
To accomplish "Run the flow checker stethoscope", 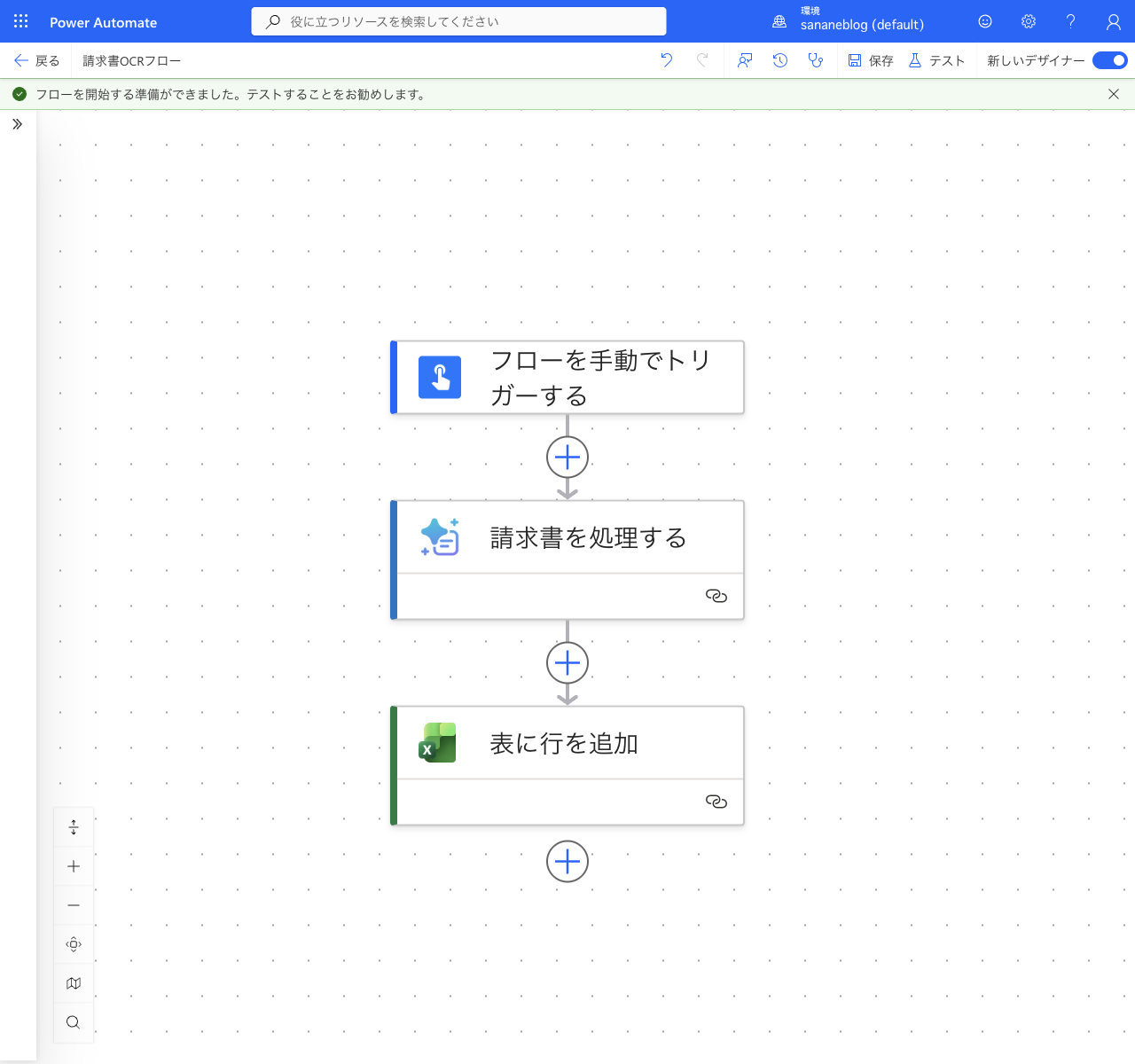I will (x=816, y=60).
